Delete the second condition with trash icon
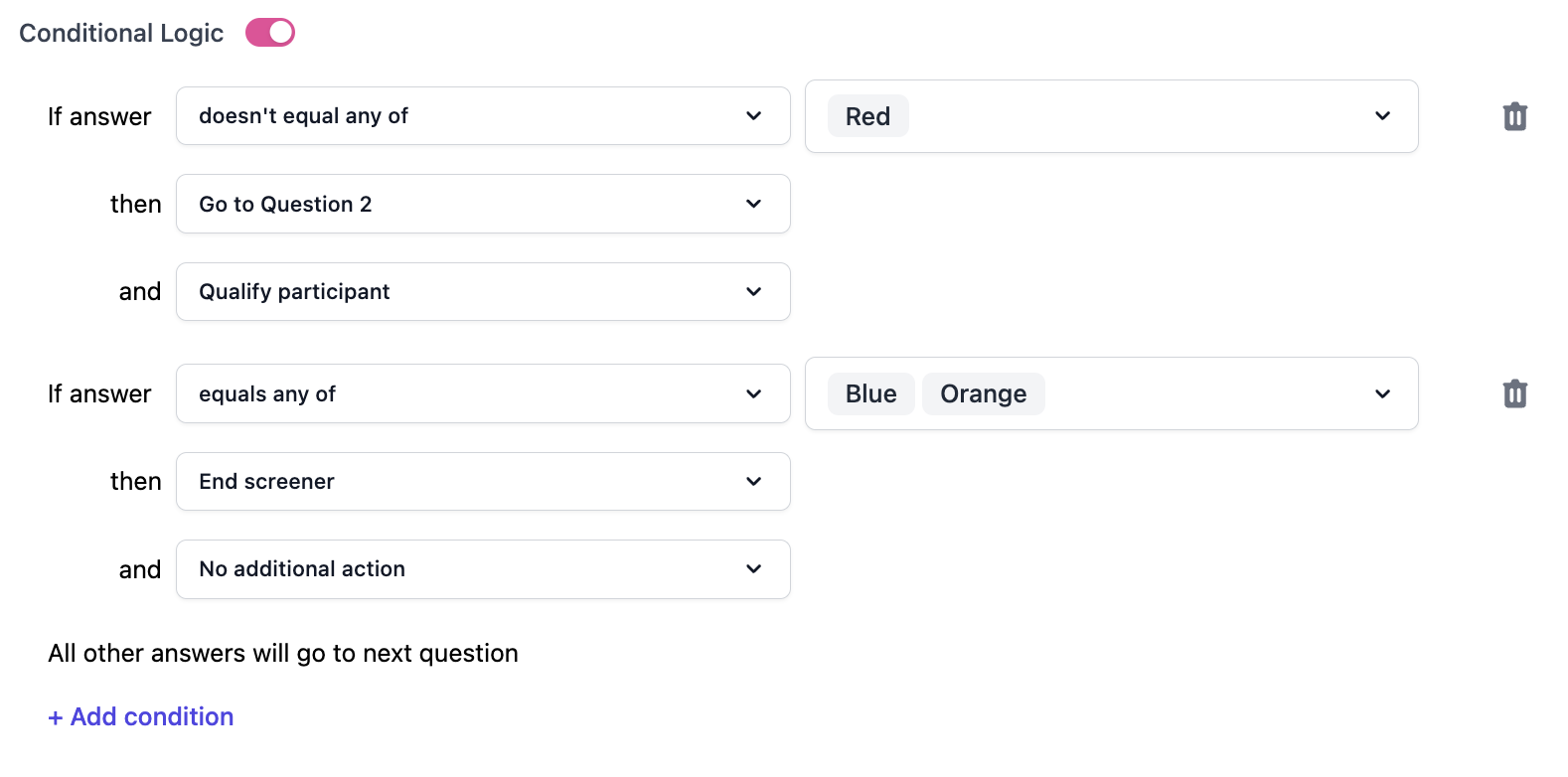 [x=1514, y=394]
